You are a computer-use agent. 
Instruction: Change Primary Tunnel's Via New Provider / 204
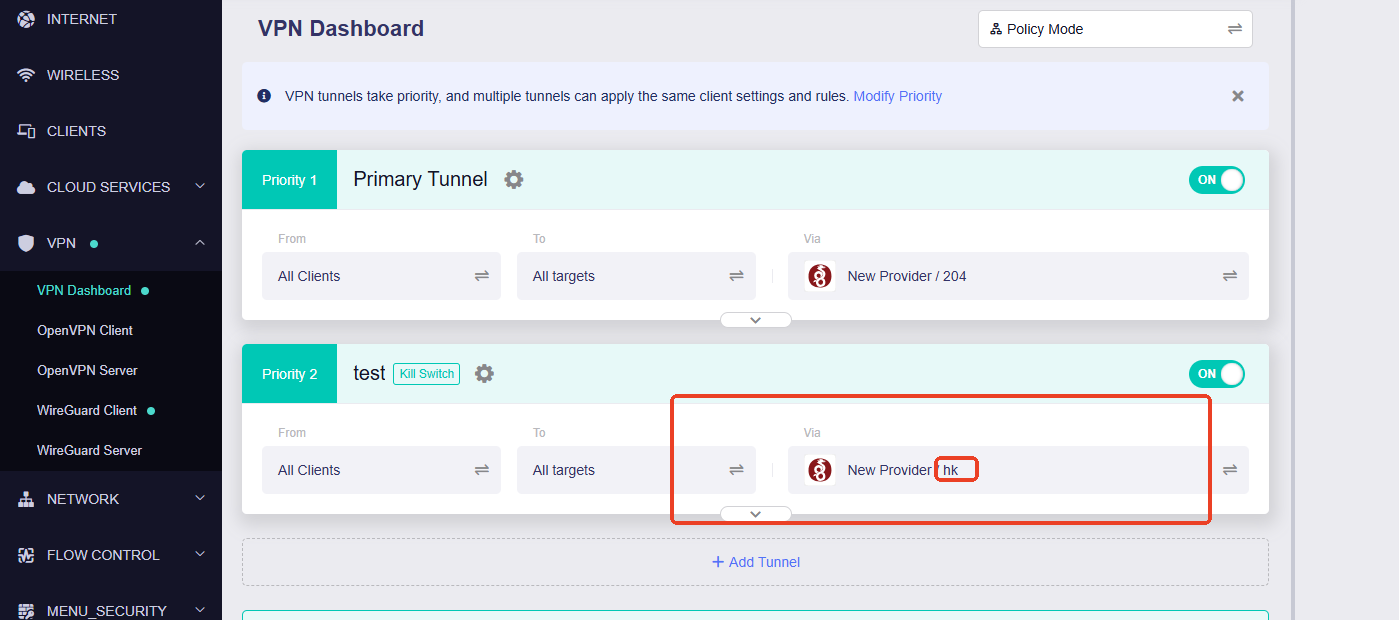[x=1017, y=276]
